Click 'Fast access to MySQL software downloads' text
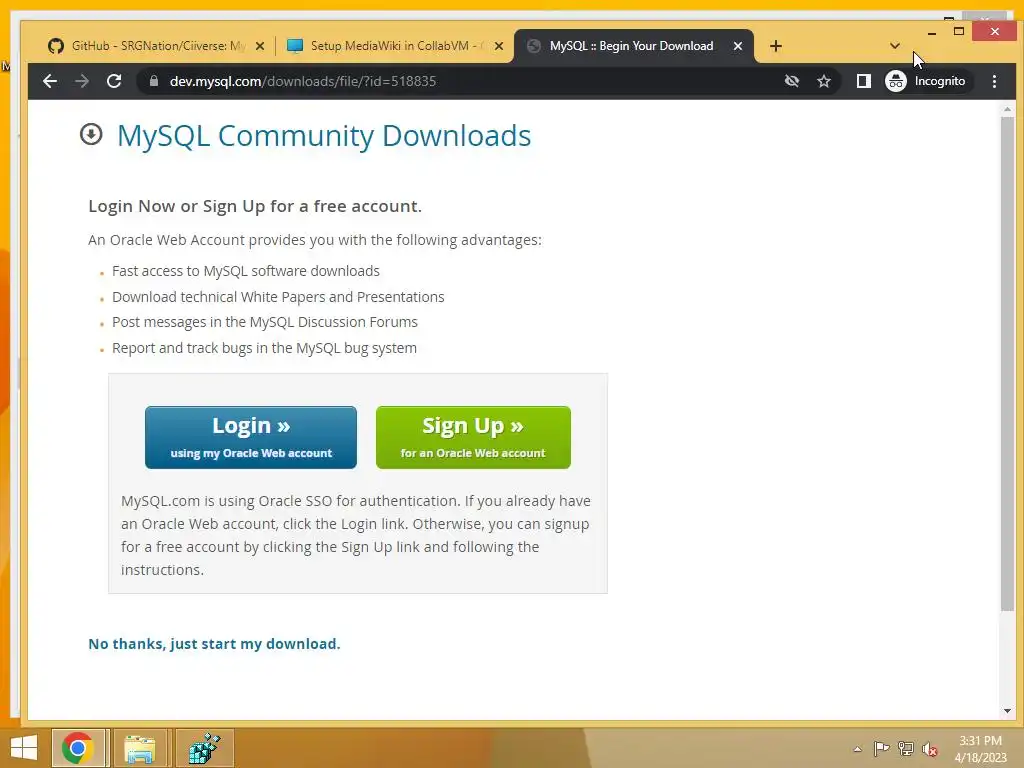The height and width of the screenshot is (768, 1024). 246,271
